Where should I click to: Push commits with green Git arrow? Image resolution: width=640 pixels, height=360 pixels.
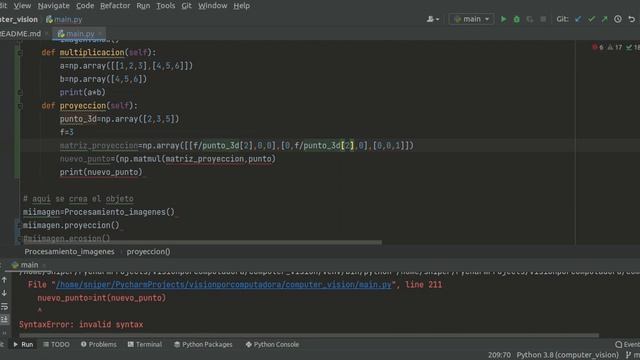click(604, 19)
